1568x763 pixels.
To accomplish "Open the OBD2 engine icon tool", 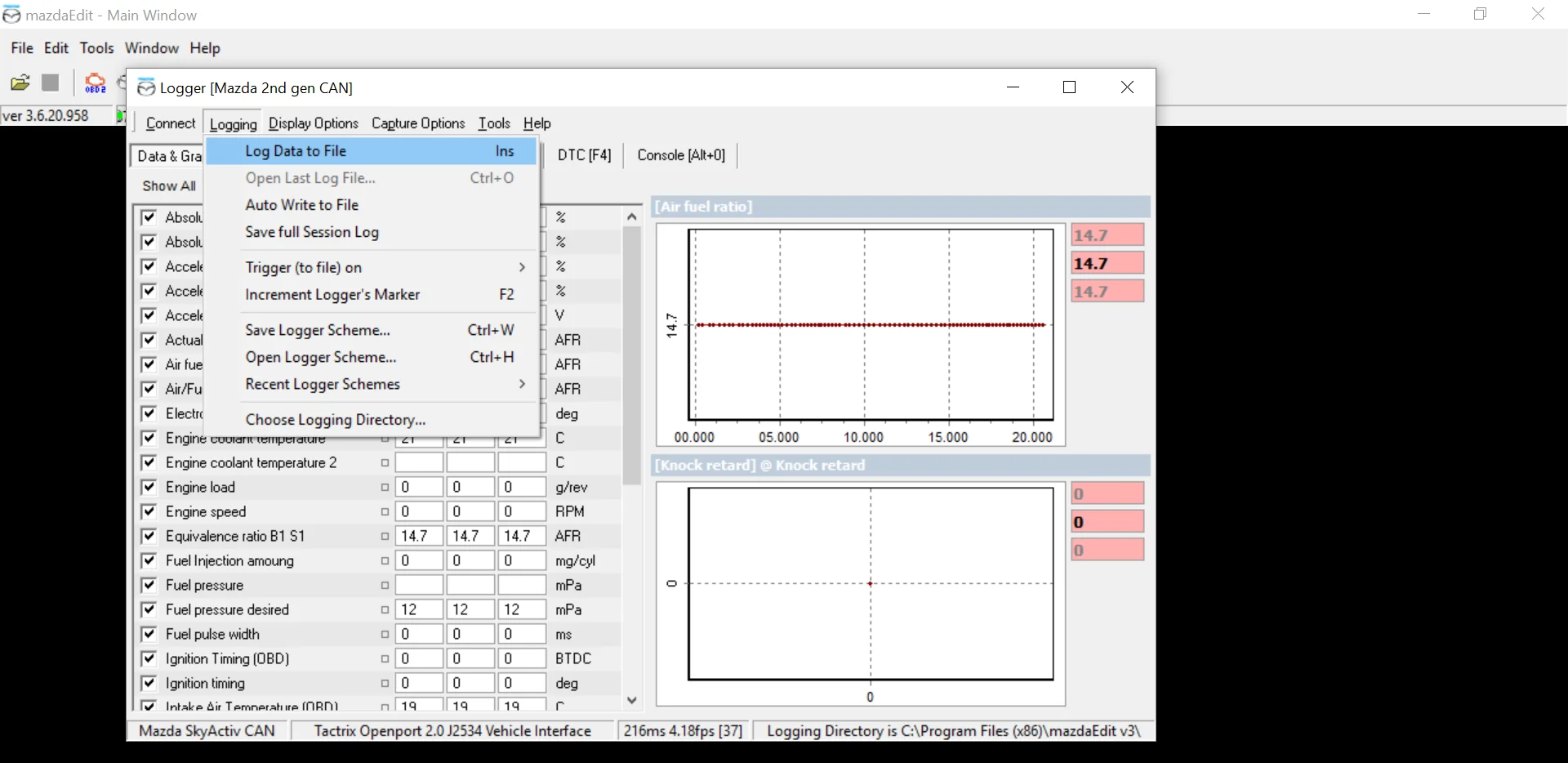I will (x=96, y=83).
